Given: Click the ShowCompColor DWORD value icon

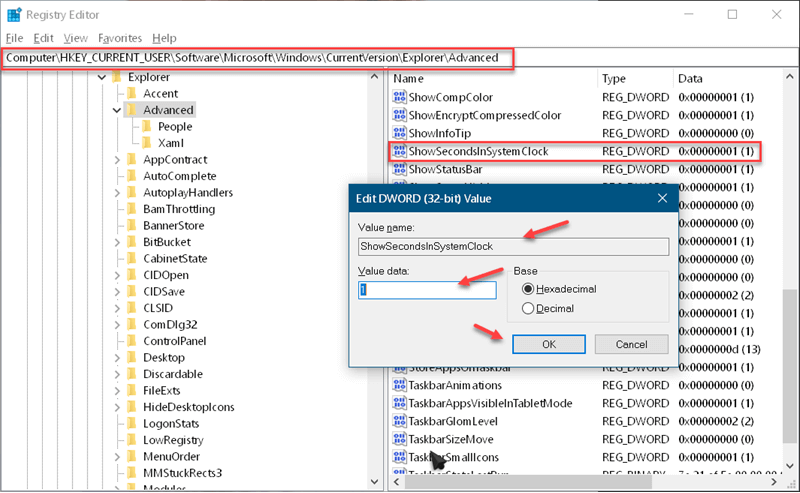Looking at the screenshot, I should (x=399, y=97).
